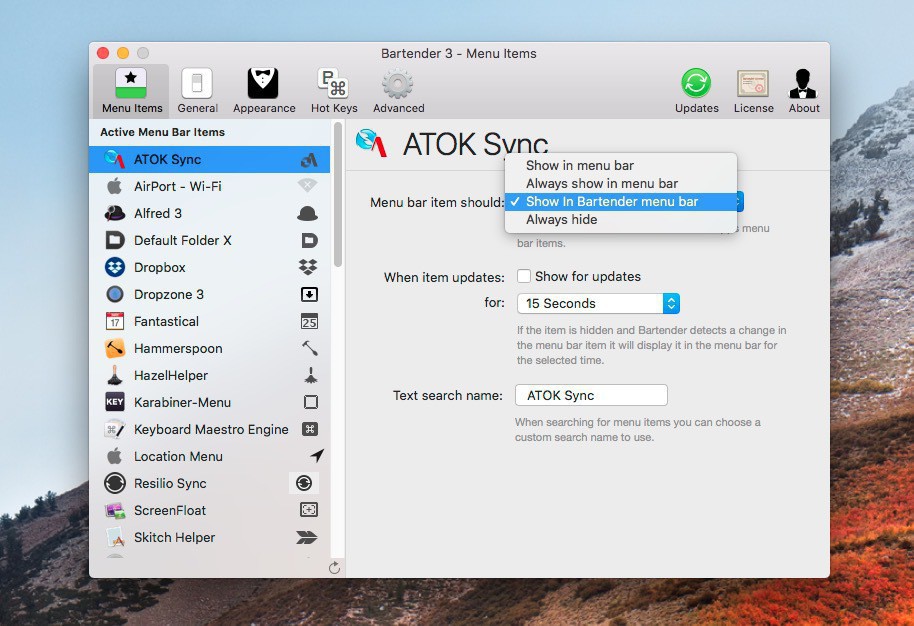Enable the Show for updates checkbox
This screenshot has width=914, height=626.
(x=524, y=276)
